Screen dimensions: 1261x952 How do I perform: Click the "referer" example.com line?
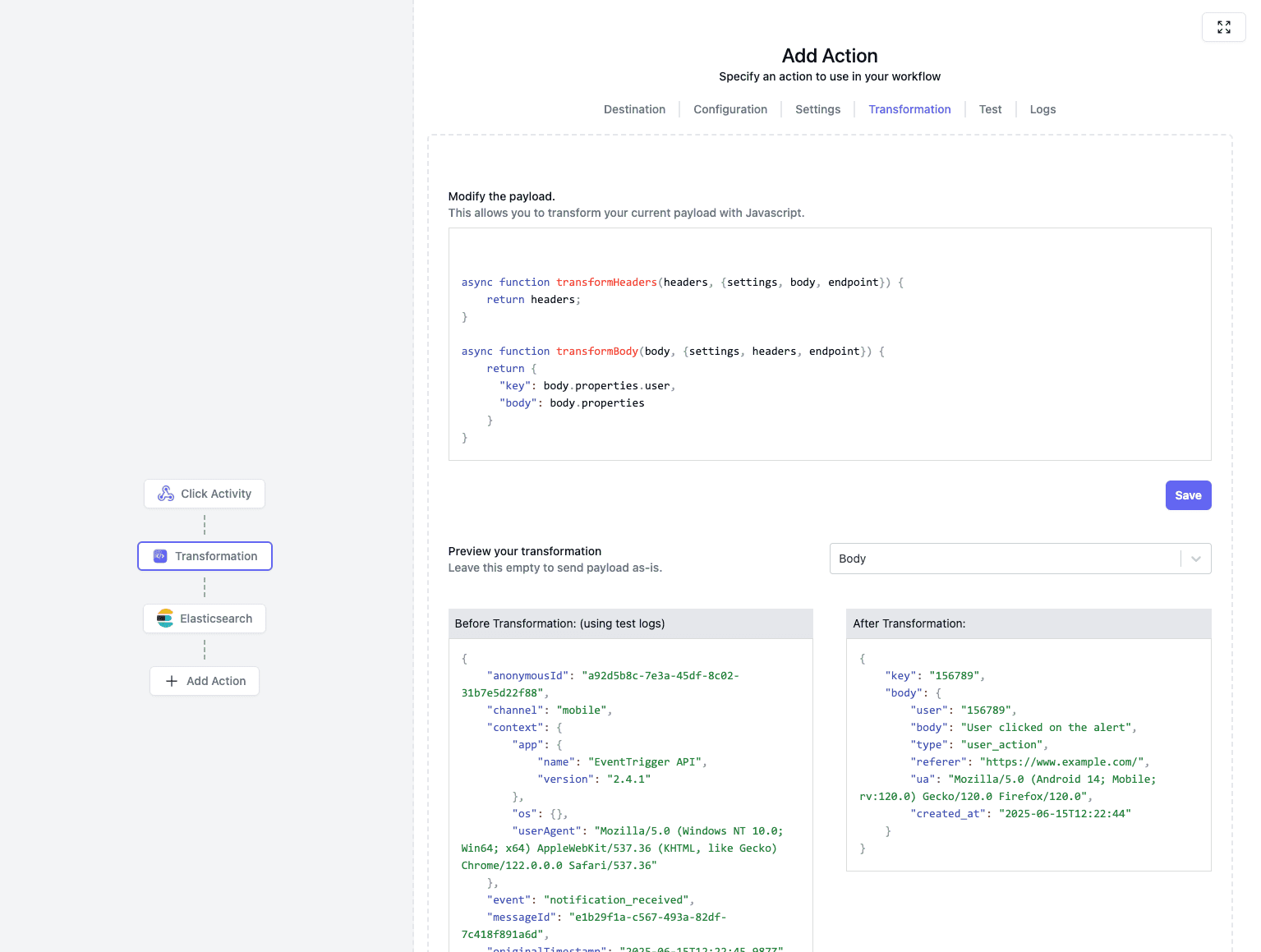(1030, 762)
